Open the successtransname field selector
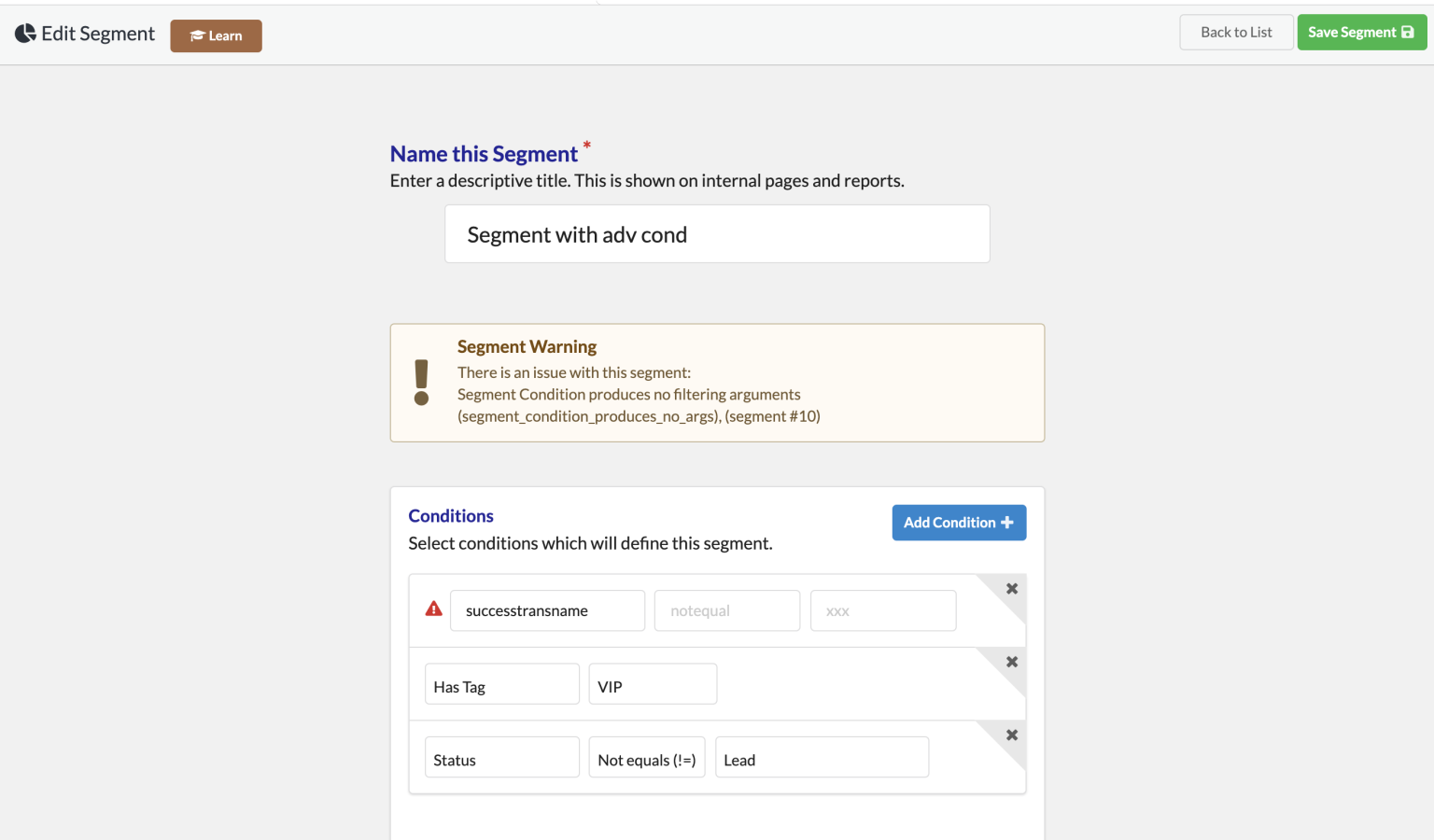Image resolution: width=1434 pixels, height=840 pixels. (547, 610)
